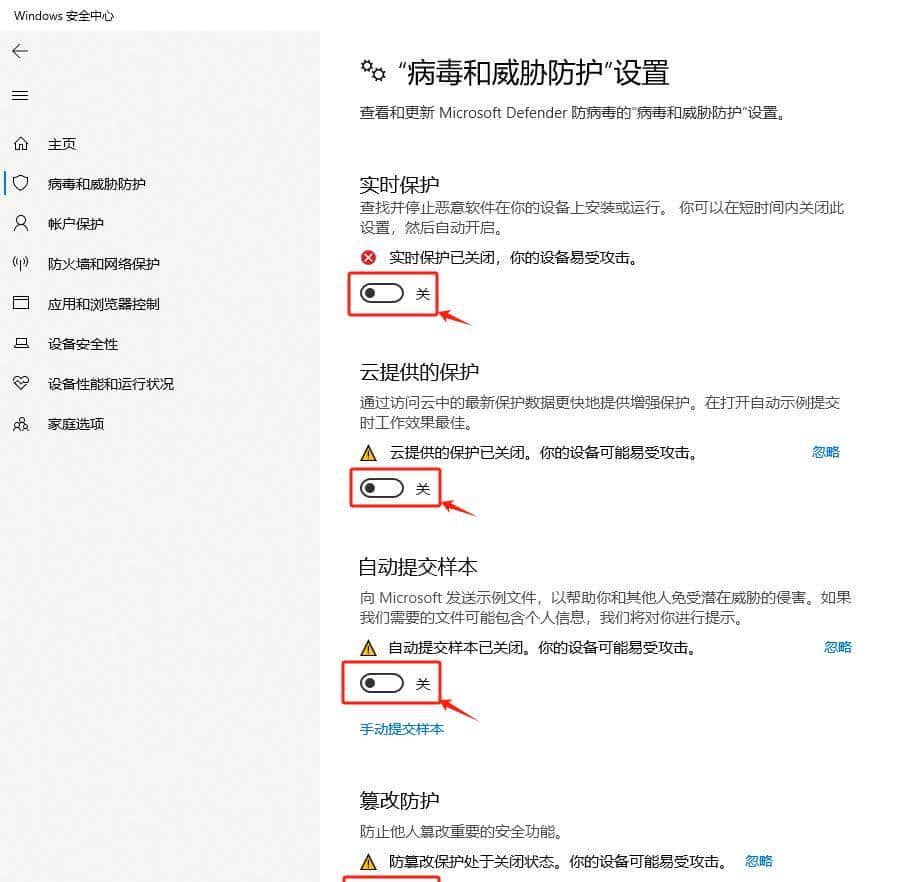Click the 防火墙和网络保护 icon

pos(22,264)
